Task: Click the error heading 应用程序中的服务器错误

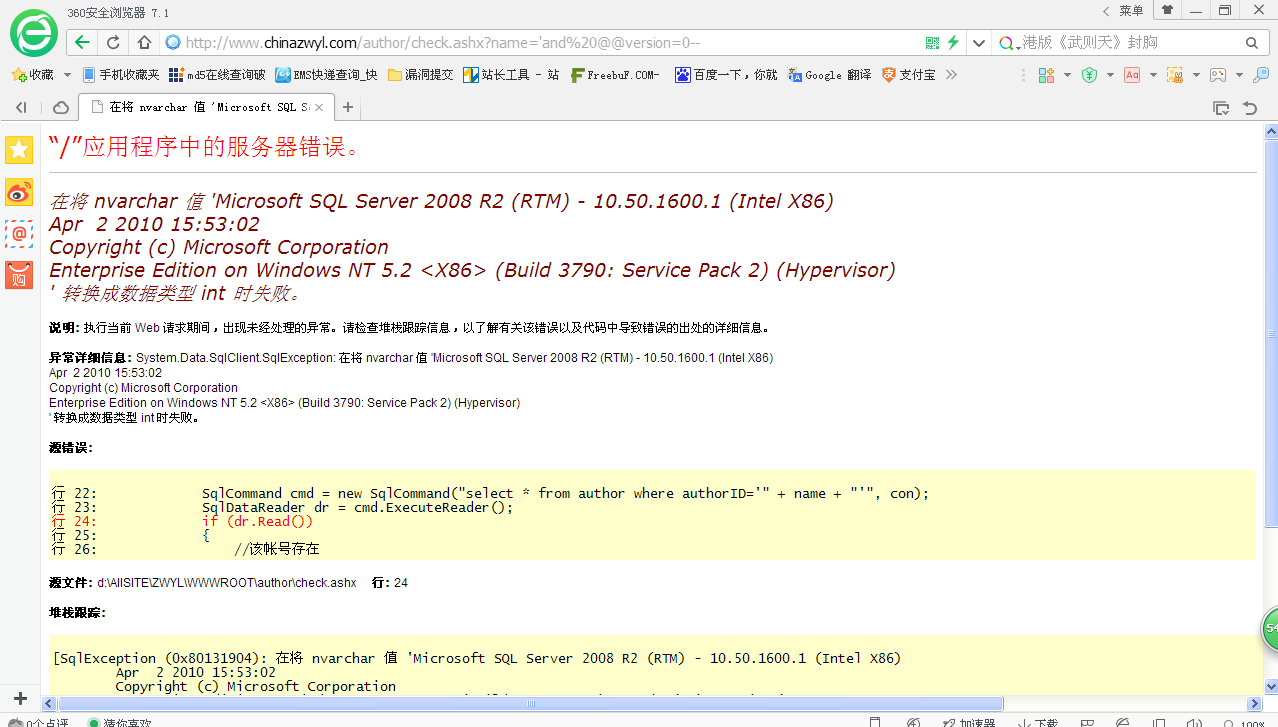Action: [x=205, y=148]
